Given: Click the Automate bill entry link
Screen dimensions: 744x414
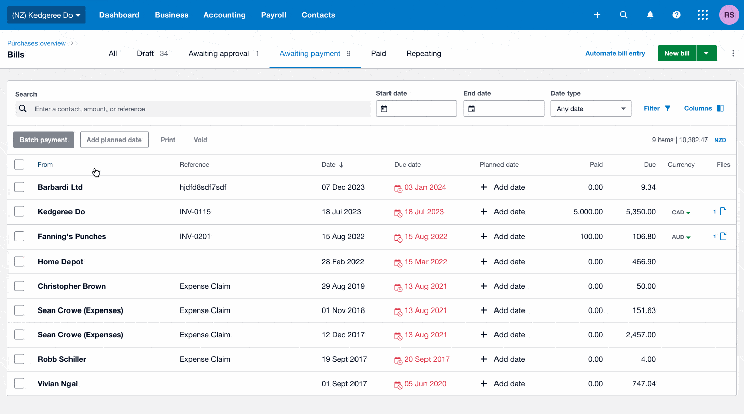Looking at the screenshot, I should pos(615,54).
